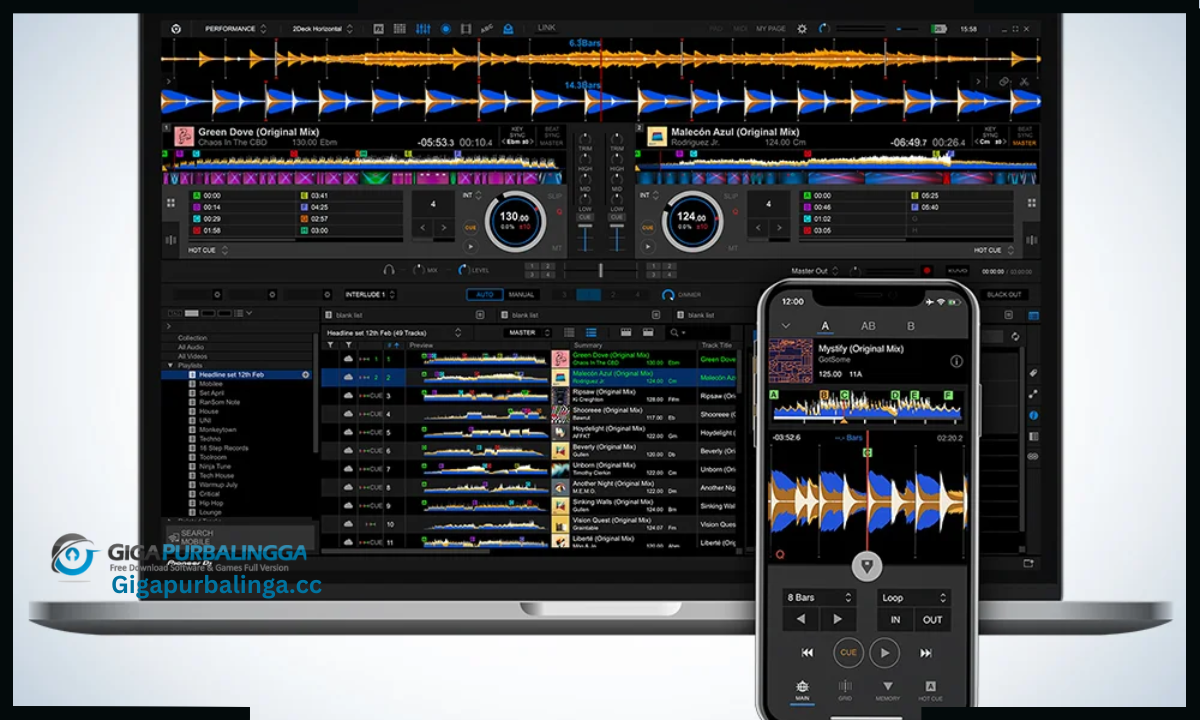
Task: Tap the phone's beat jump right arrow
Action: [838, 620]
